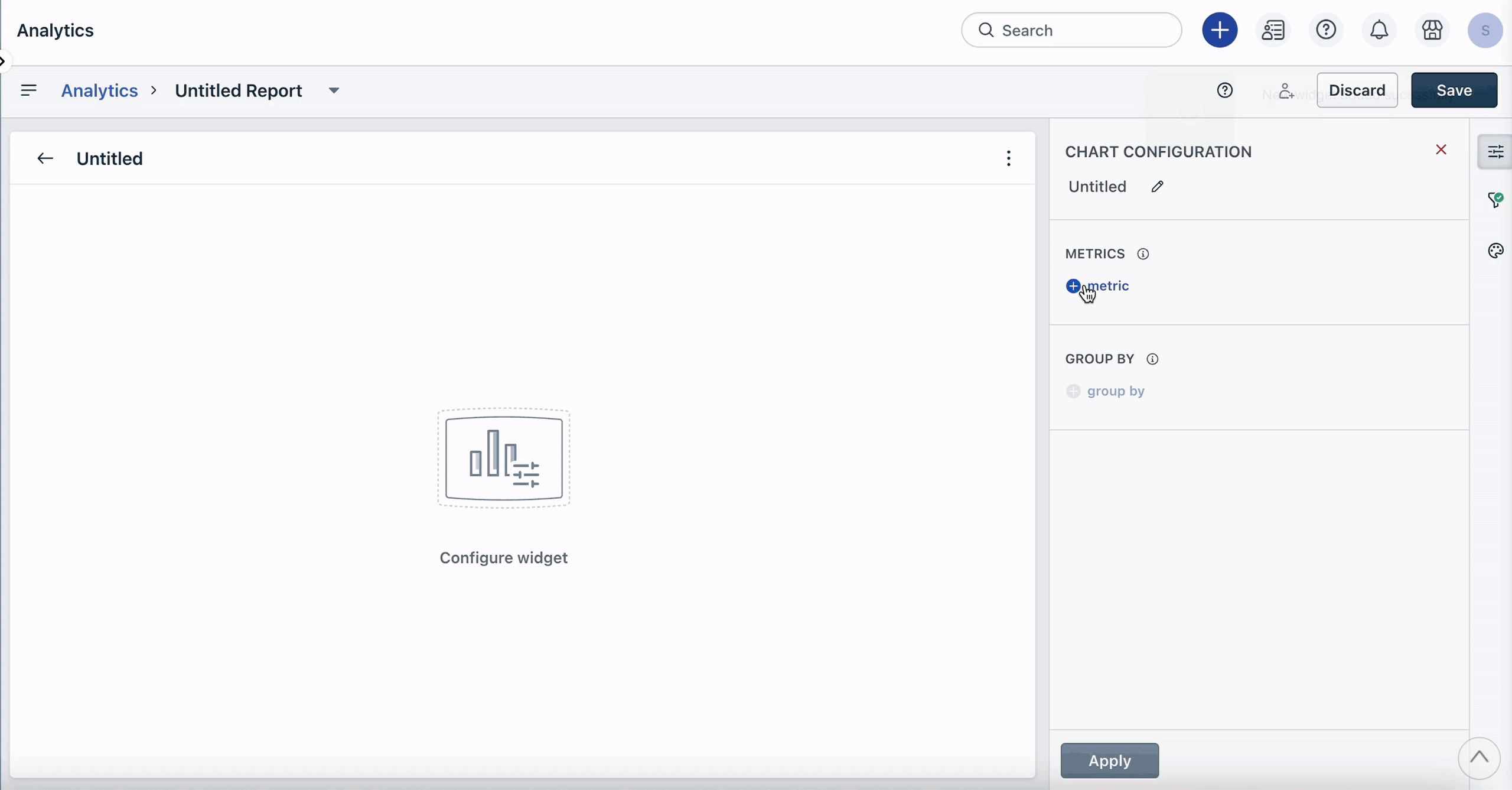Click the pencil icon to rename Untitled
Viewport: 1512px width, 790px height.
pyautogui.click(x=1157, y=187)
